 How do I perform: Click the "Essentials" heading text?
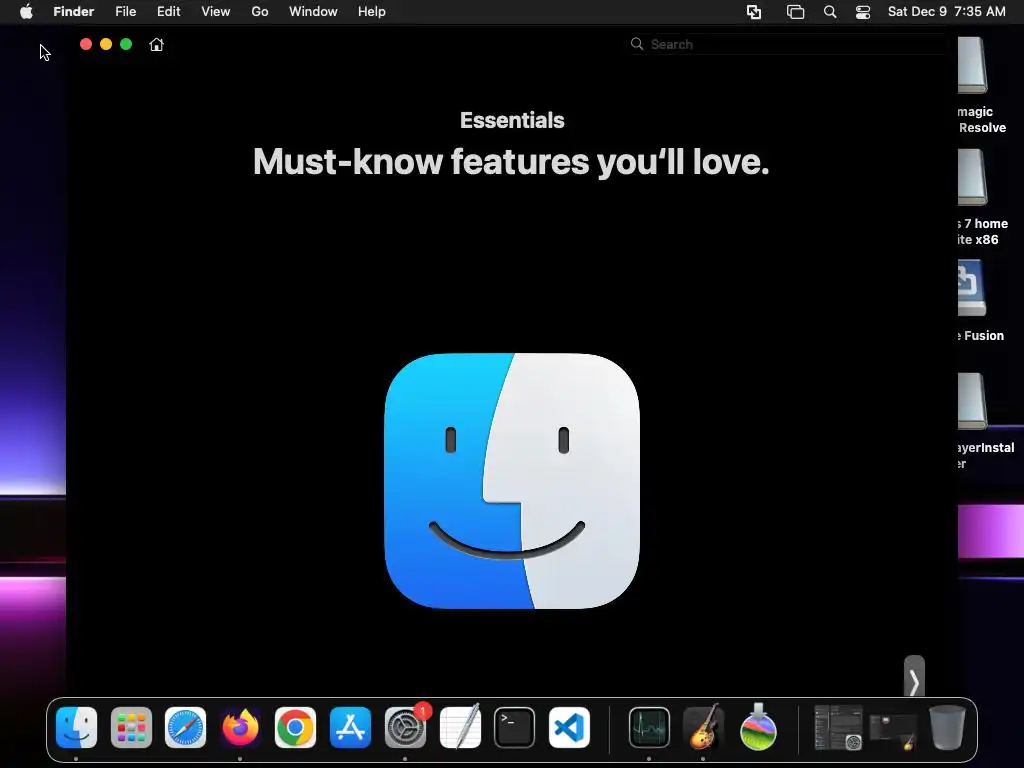tap(512, 120)
